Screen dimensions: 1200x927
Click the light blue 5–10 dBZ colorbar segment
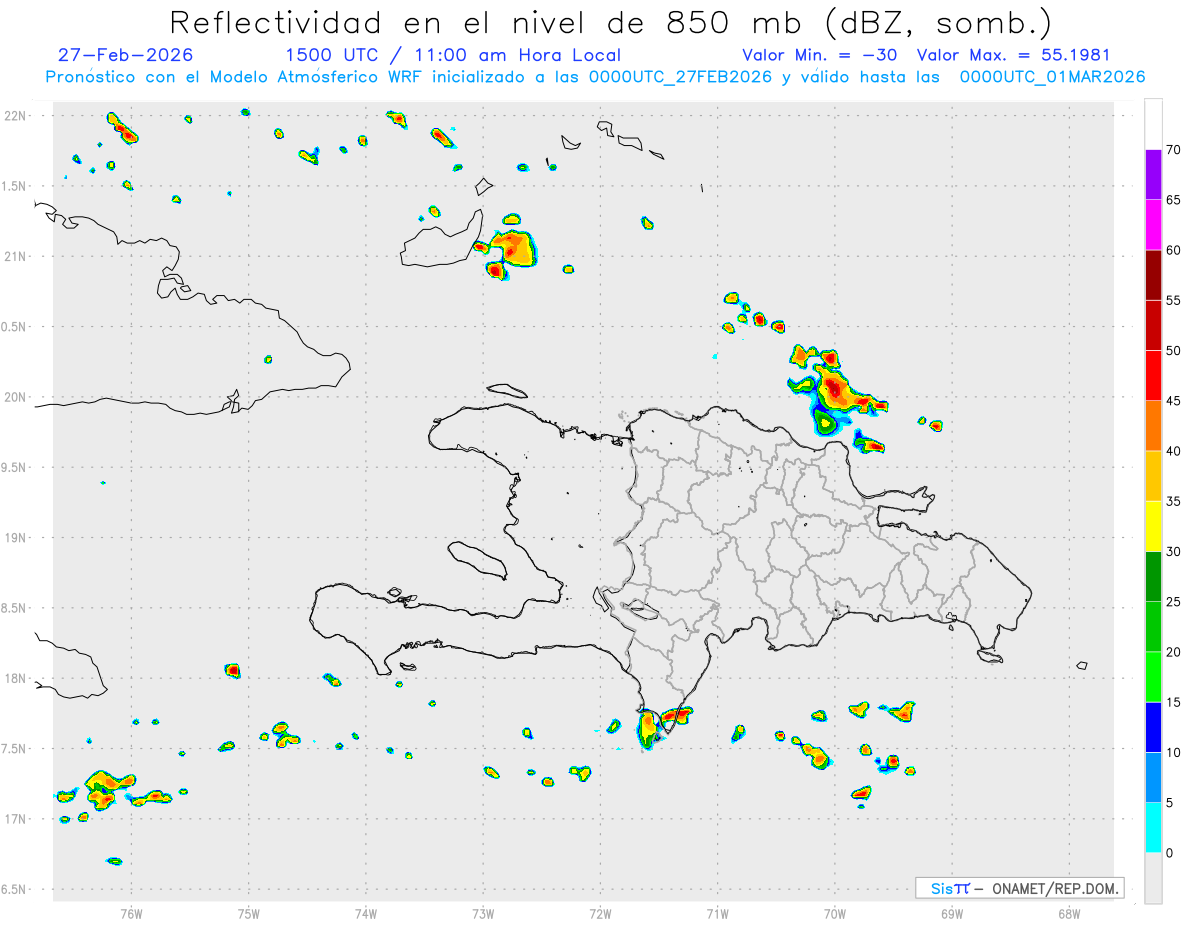tap(1153, 778)
